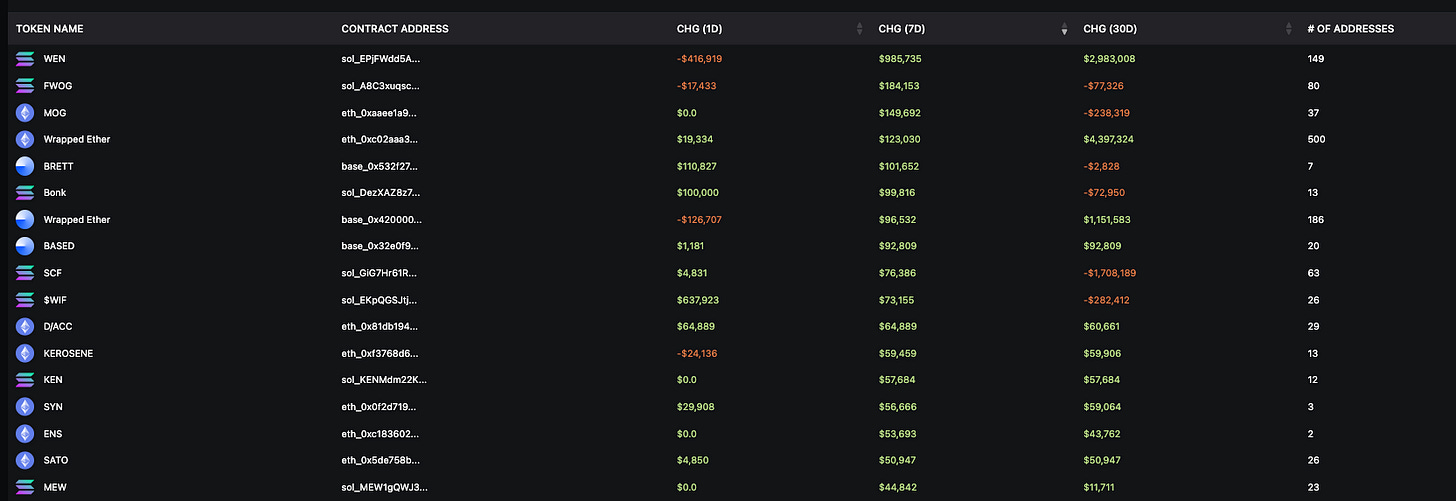This screenshot has width=1456, height=501.
Task: Select the KEN token name
Action: [x=54, y=380]
